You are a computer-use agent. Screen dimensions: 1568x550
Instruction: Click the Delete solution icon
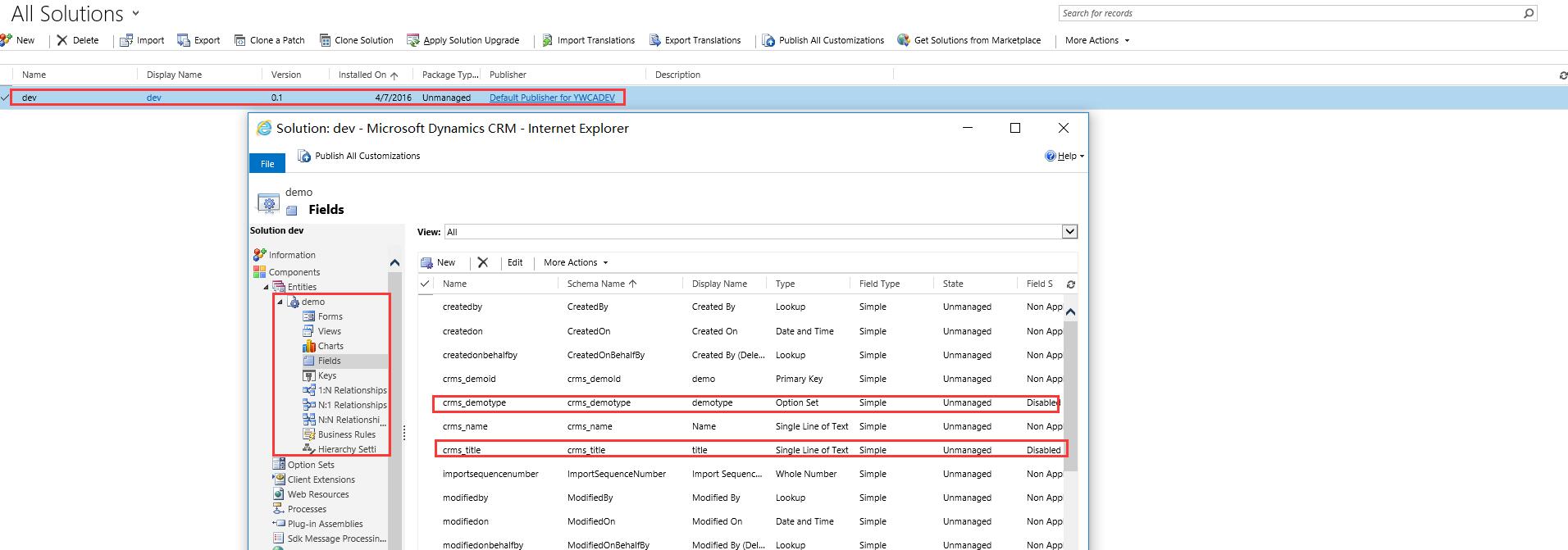pos(62,40)
